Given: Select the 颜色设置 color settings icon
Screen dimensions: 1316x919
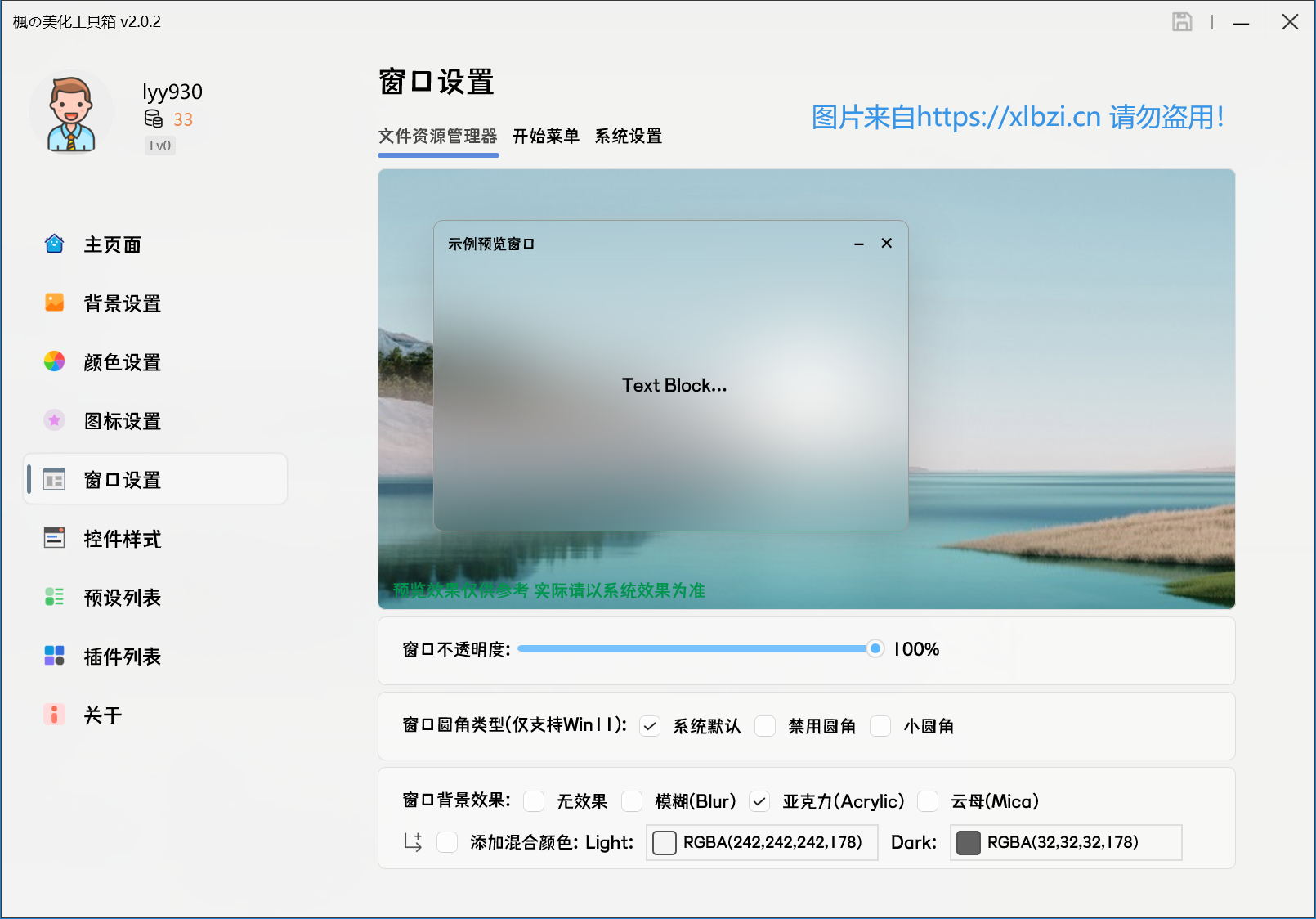Looking at the screenshot, I should [x=54, y=361].
